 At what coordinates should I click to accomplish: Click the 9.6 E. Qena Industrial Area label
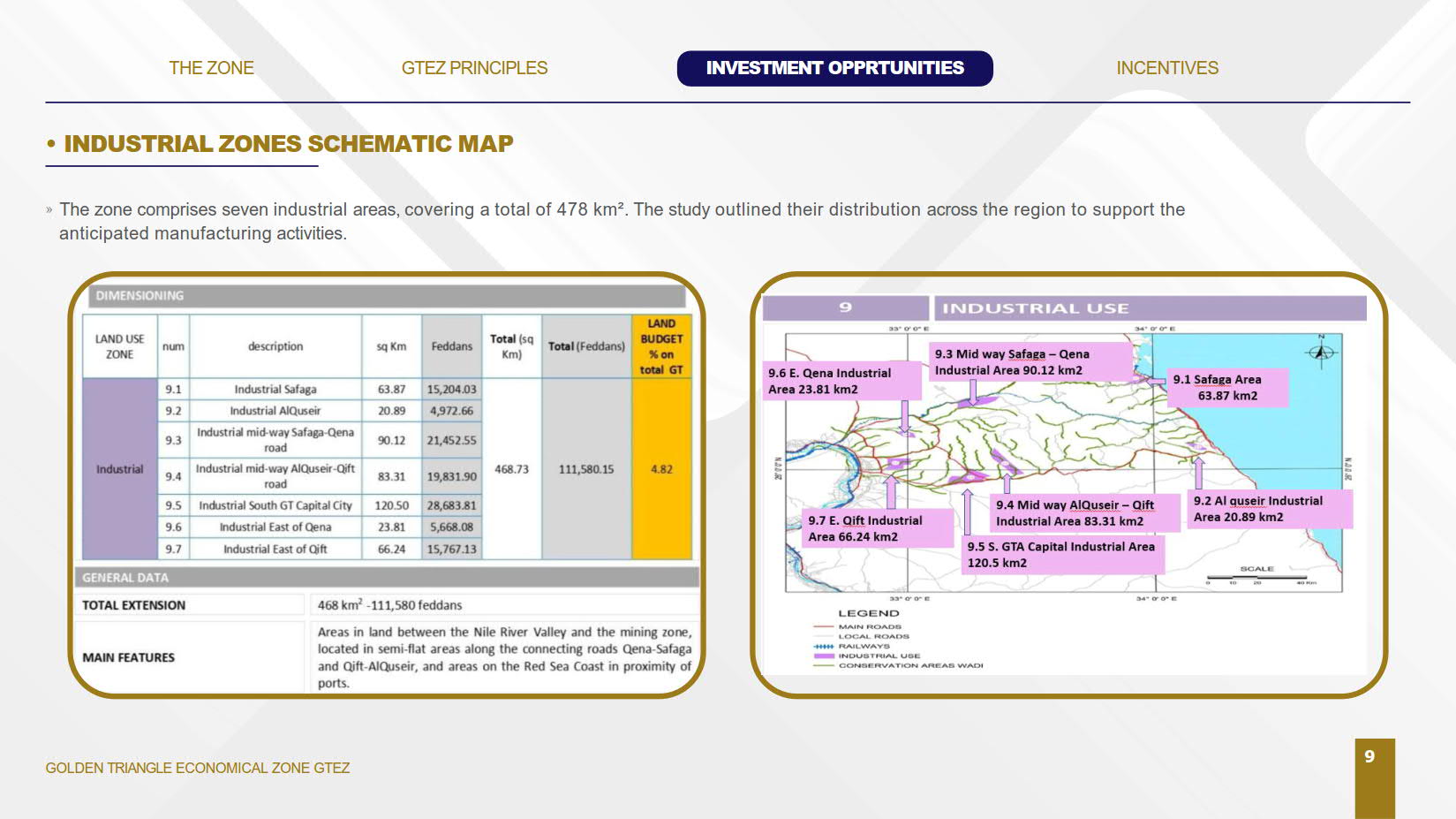(x=842, y=382)
